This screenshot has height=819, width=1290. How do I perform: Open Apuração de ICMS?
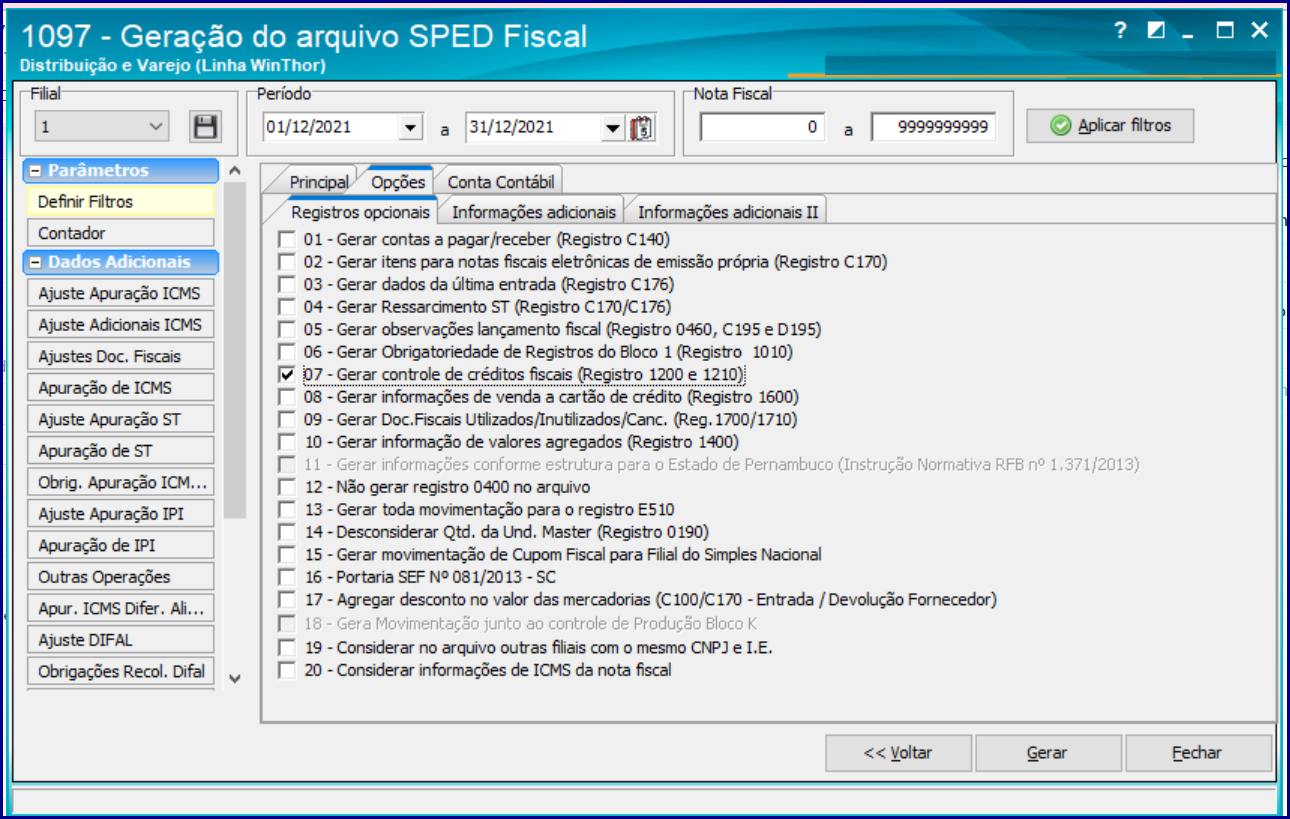pos(120,387)
